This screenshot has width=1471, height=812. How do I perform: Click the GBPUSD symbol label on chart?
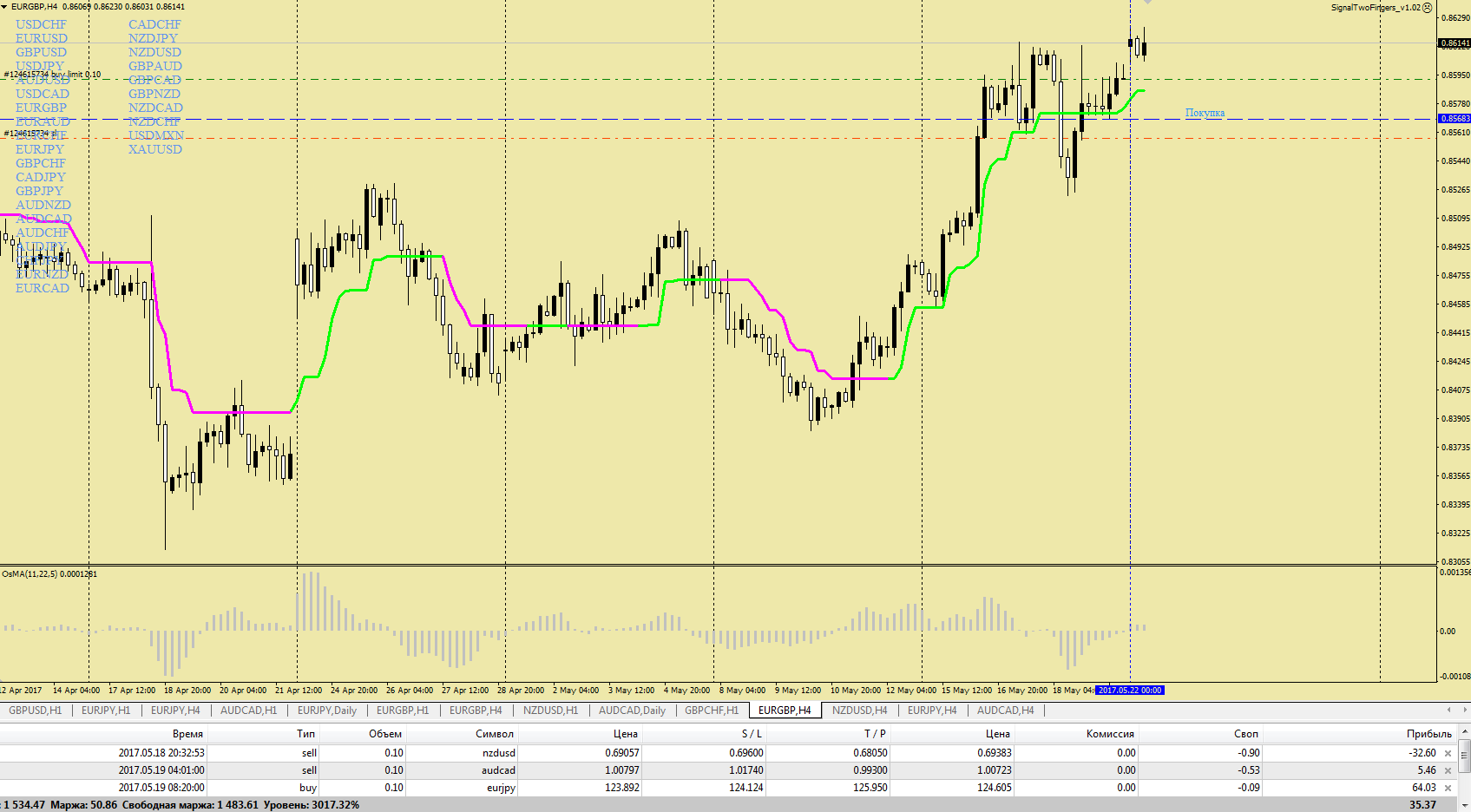41,52
